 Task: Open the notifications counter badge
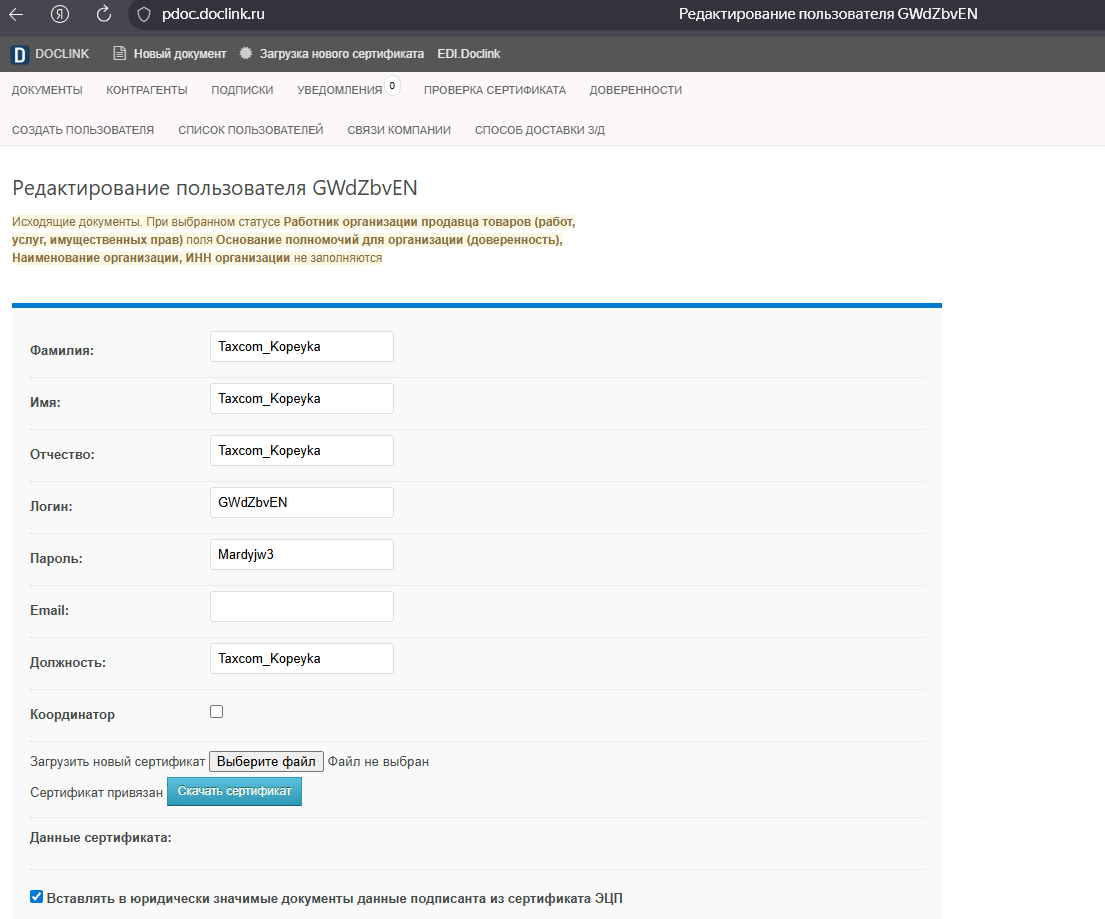[393, 85]
